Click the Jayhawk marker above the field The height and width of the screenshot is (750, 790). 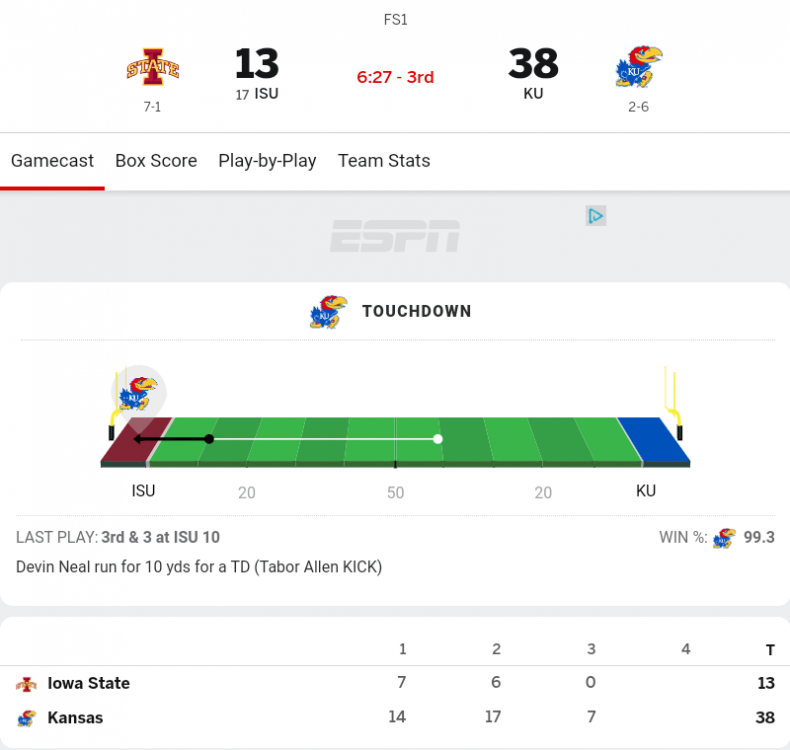point(138,391)
